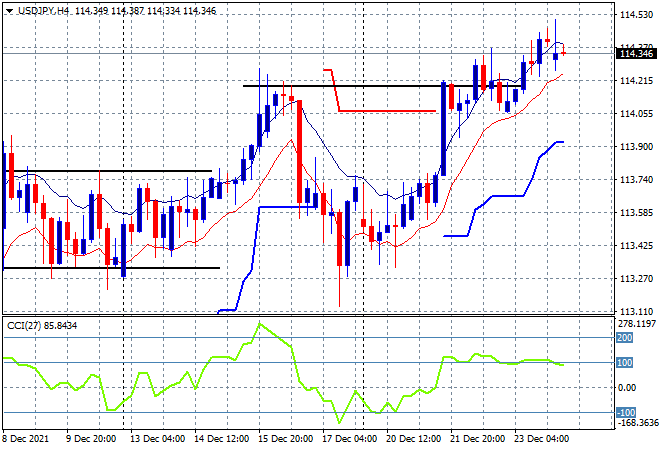Viewport: 660px width, 450px height.
Task: Click the 114.530 price axis label
Action: [x=636, y=15]
